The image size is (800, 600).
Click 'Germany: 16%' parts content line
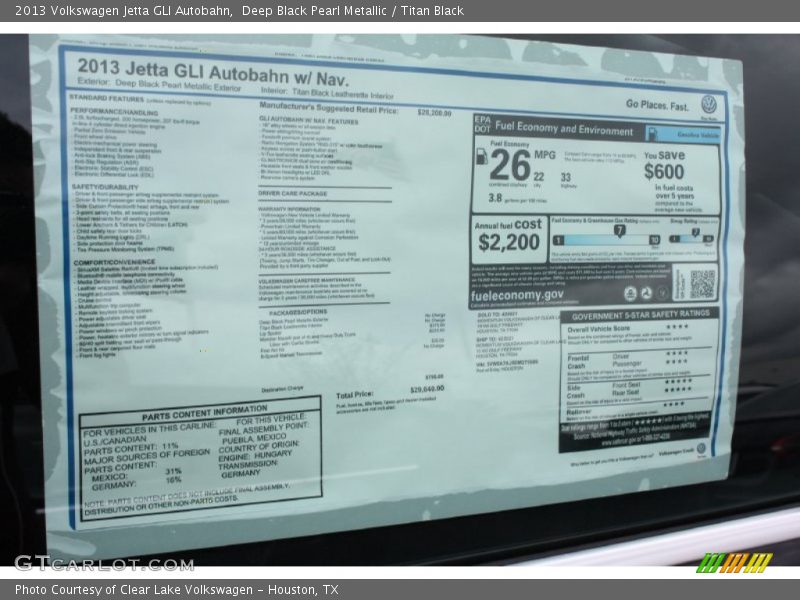point(136,483)
